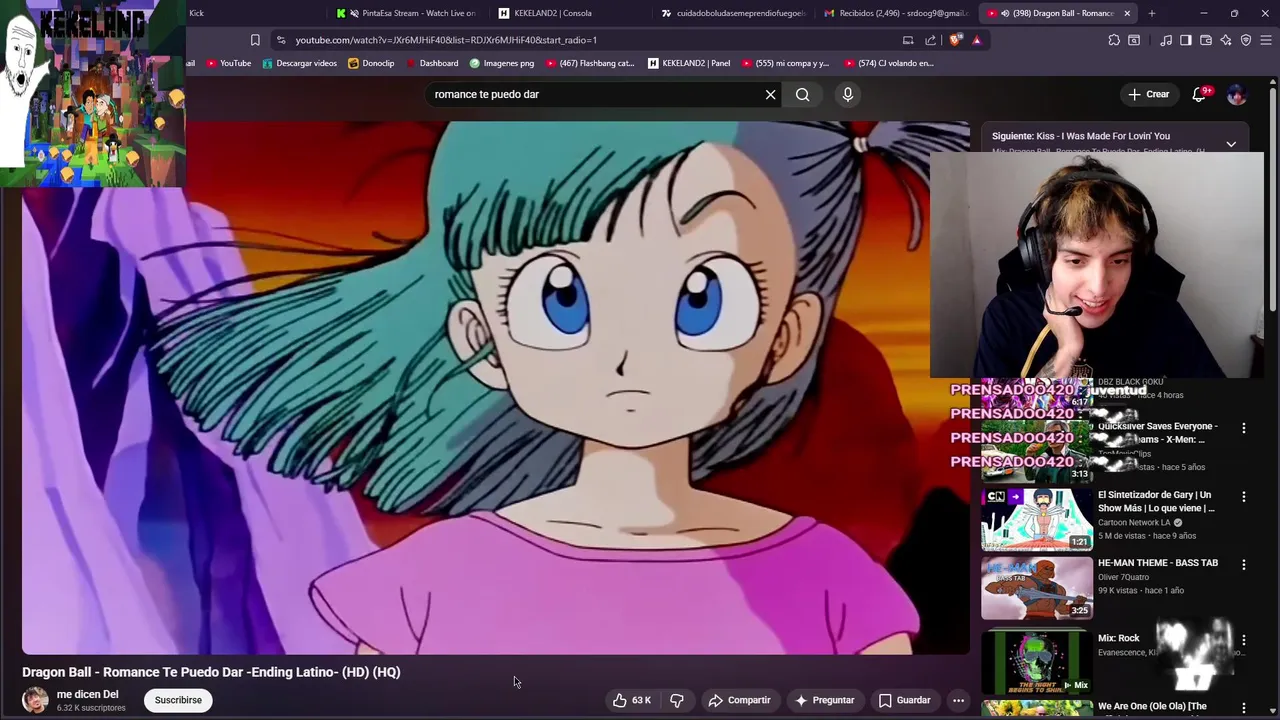This screenshot has height=720, width=1280.
Task: Open options menu for Quicksilver Saves Everyone
Action: point(1243,428)
